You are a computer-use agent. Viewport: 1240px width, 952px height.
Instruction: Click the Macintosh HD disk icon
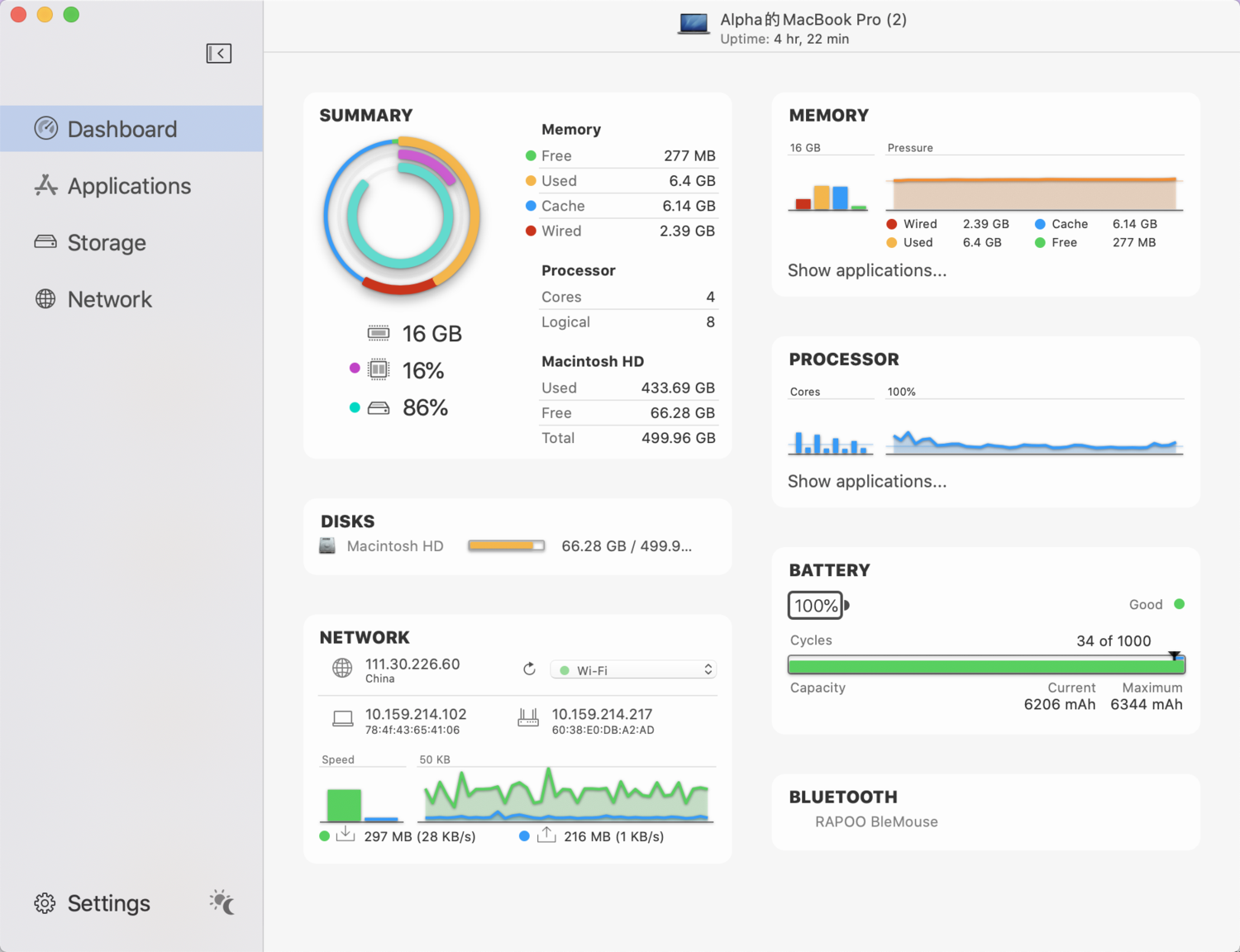point(327,545)
